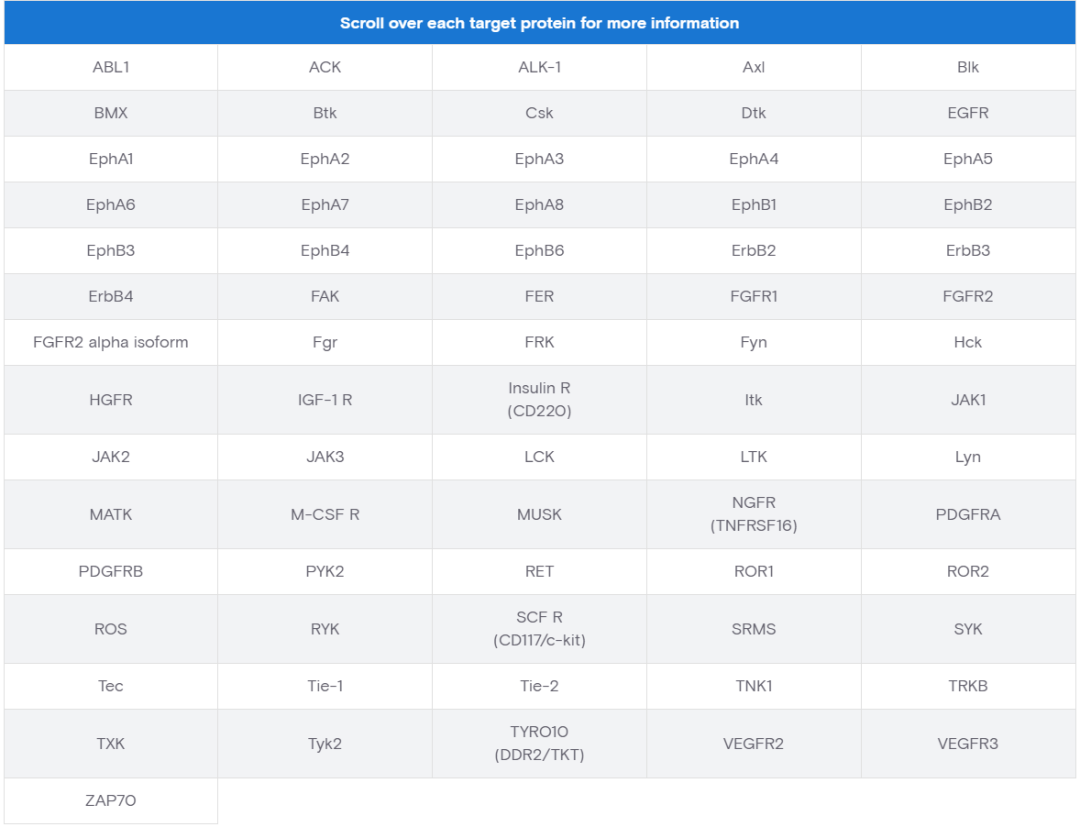
Task: Click the JAK2 cell
Action: pos(111,457)
